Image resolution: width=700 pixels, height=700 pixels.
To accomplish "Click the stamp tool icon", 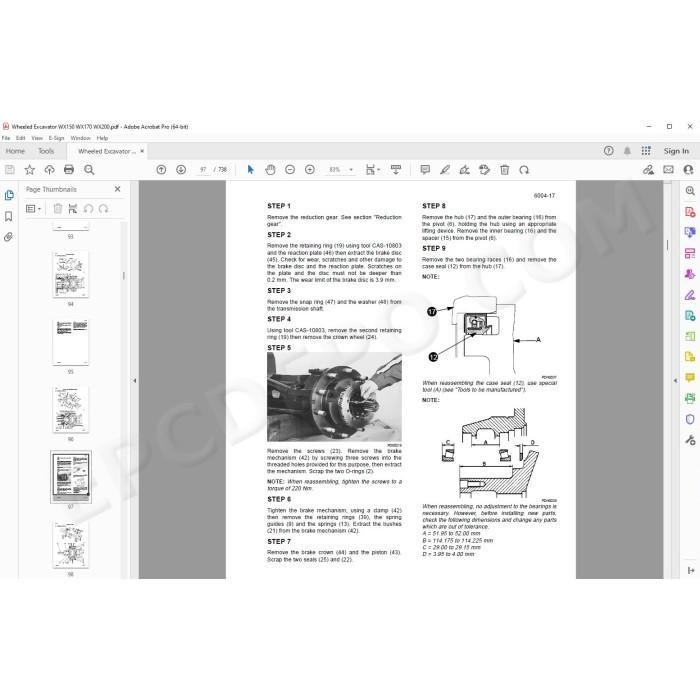I will coord(484,170).
